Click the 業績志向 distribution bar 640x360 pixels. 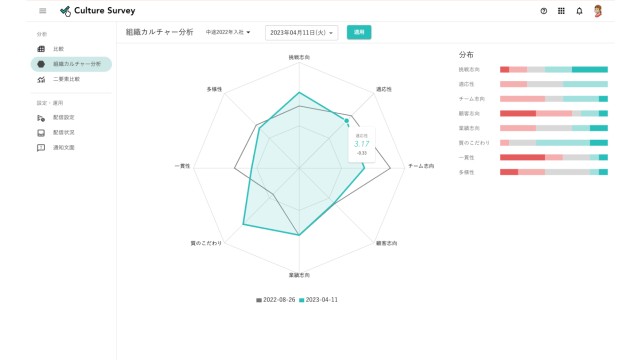(554, 128)
